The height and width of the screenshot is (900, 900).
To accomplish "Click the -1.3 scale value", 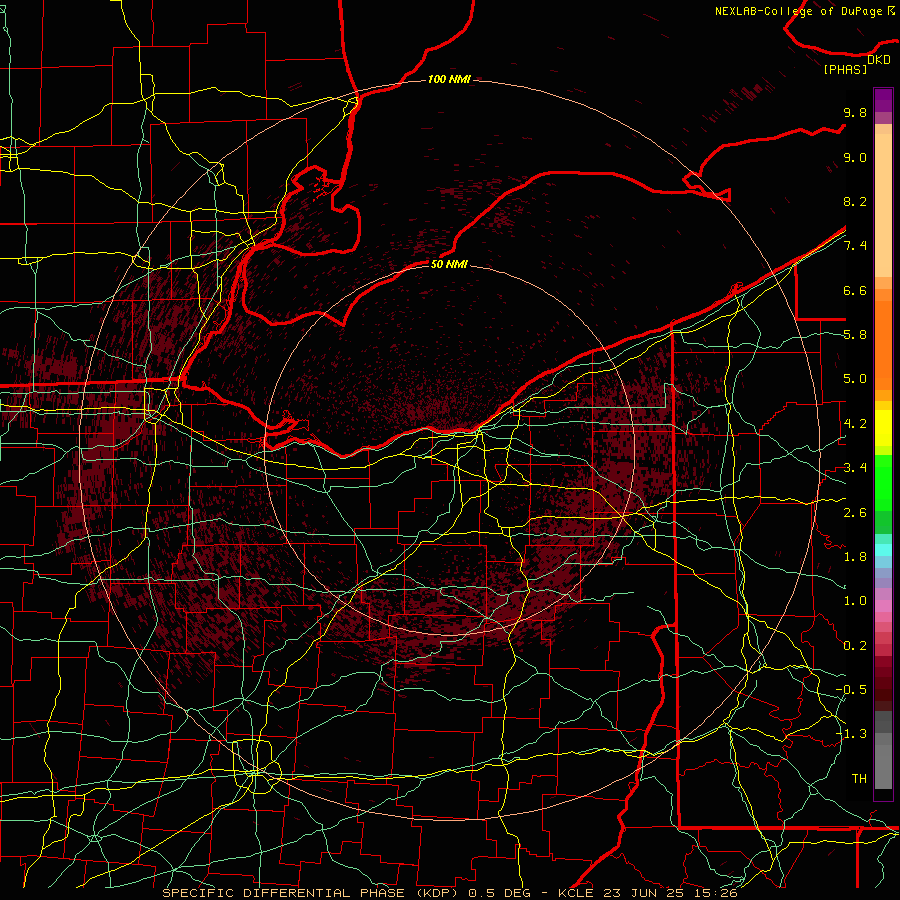I will click(851, 734).
